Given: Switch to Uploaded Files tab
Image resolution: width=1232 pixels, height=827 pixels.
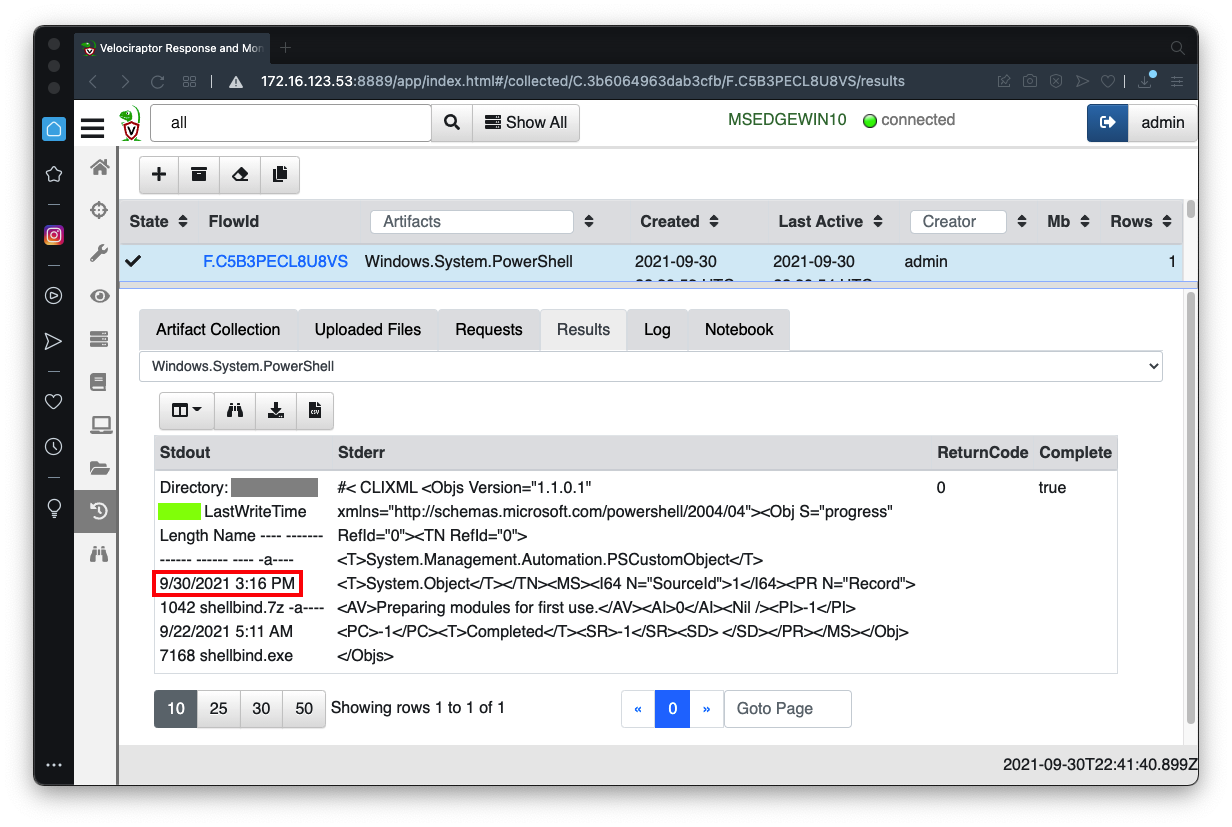Looking at the screenshot, I should click(368, 329).
